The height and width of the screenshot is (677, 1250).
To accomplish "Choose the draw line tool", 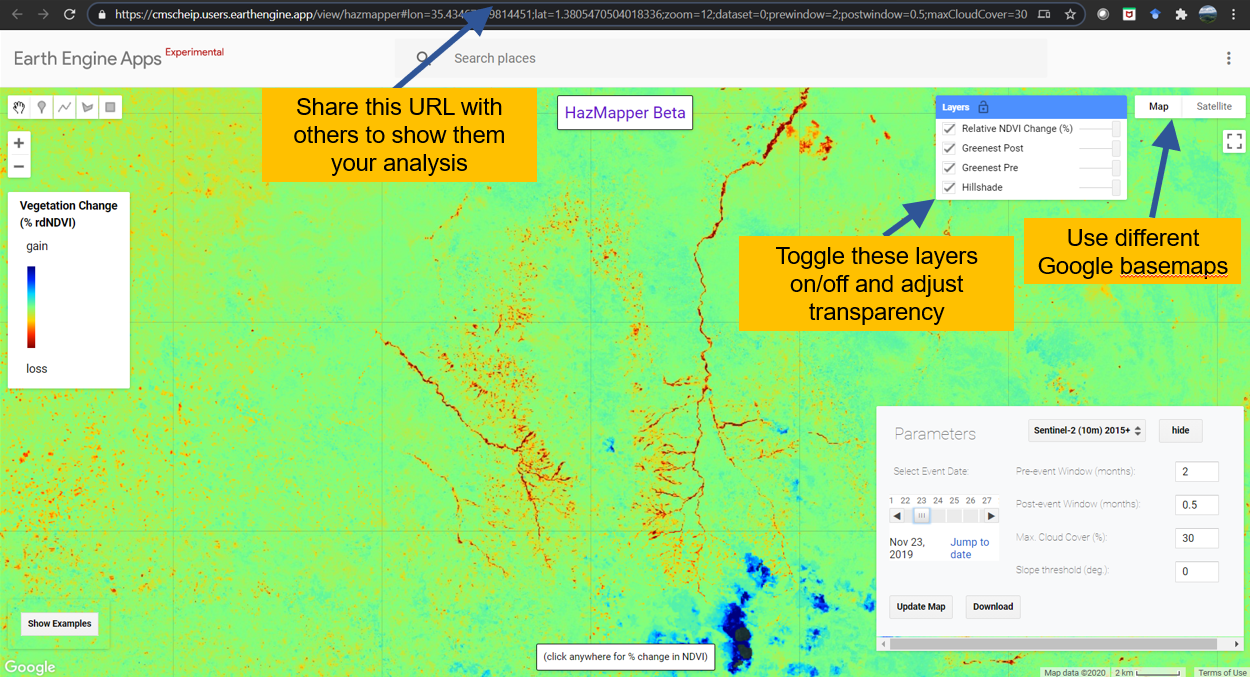I will pos(65,107).
